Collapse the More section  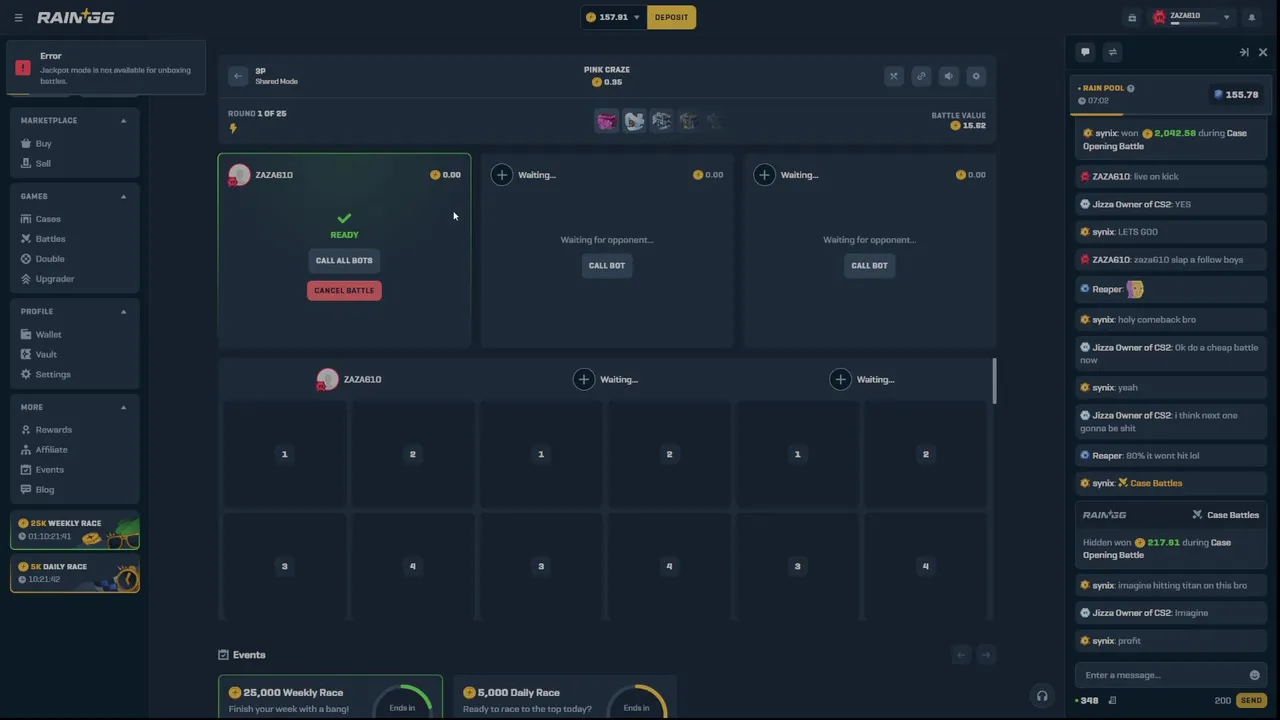coord(124,407)
